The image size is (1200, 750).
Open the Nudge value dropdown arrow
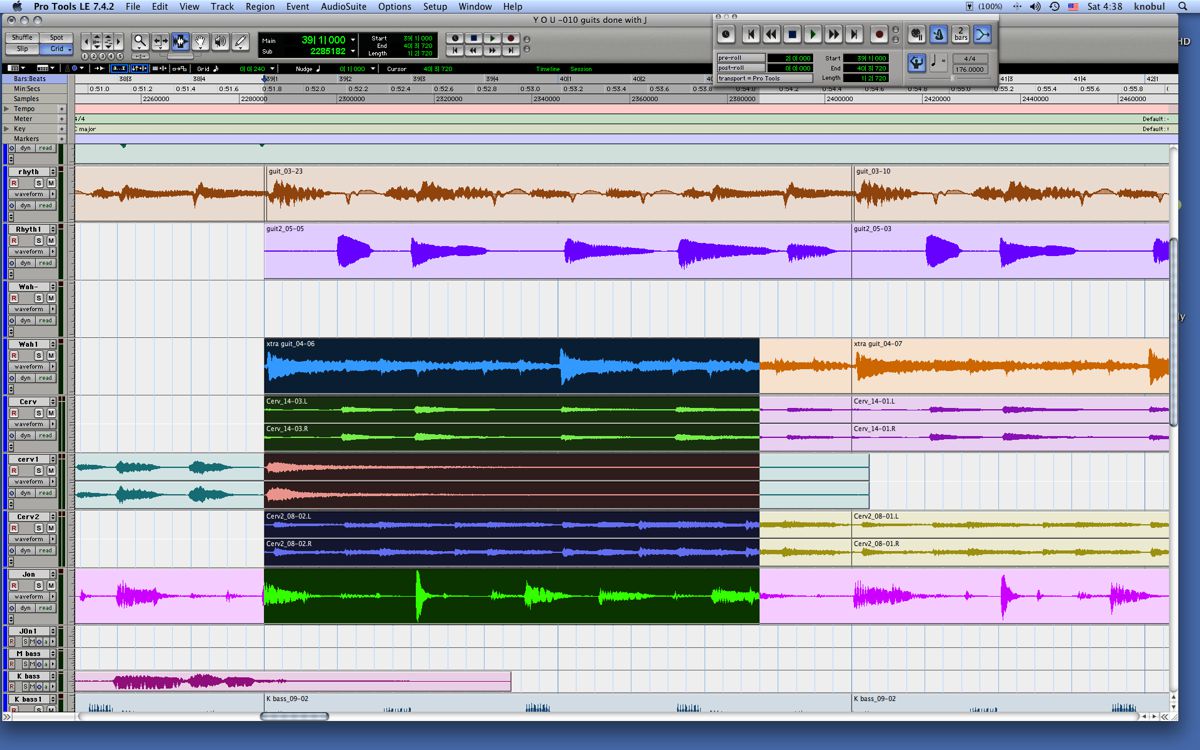coord(374,68)
